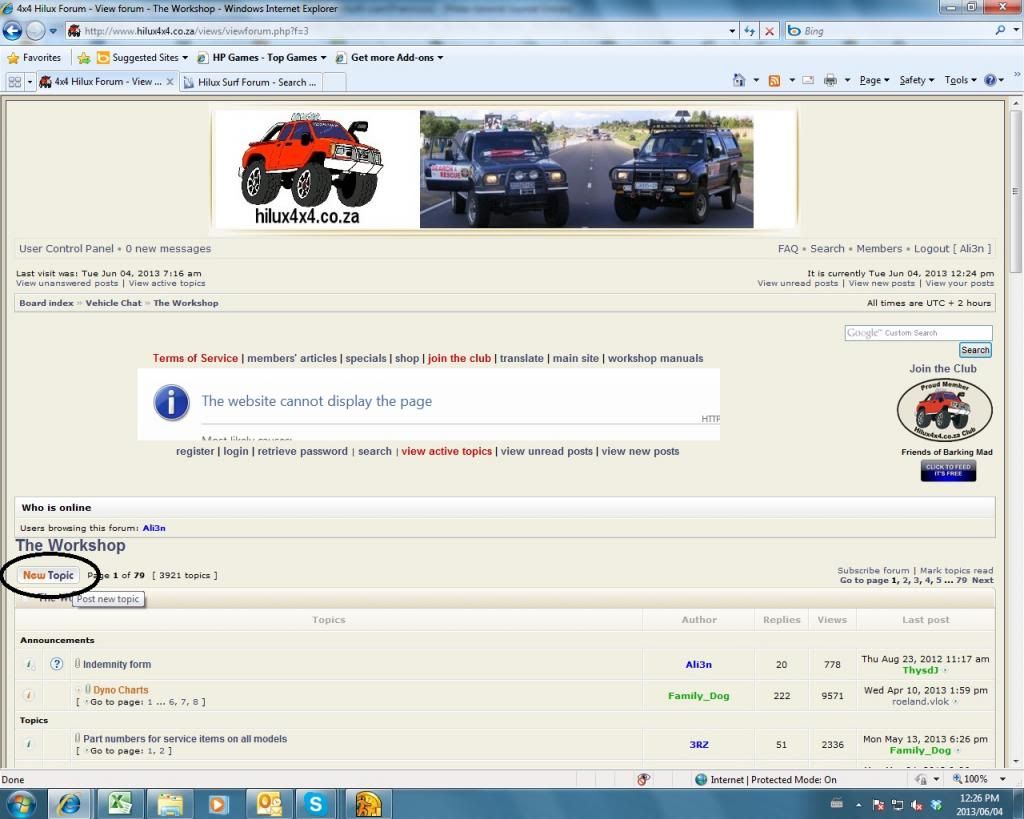The width and height of the screenshot is (1024, 819).
Task: Click Terms of Service link
Action: [195, 359]
